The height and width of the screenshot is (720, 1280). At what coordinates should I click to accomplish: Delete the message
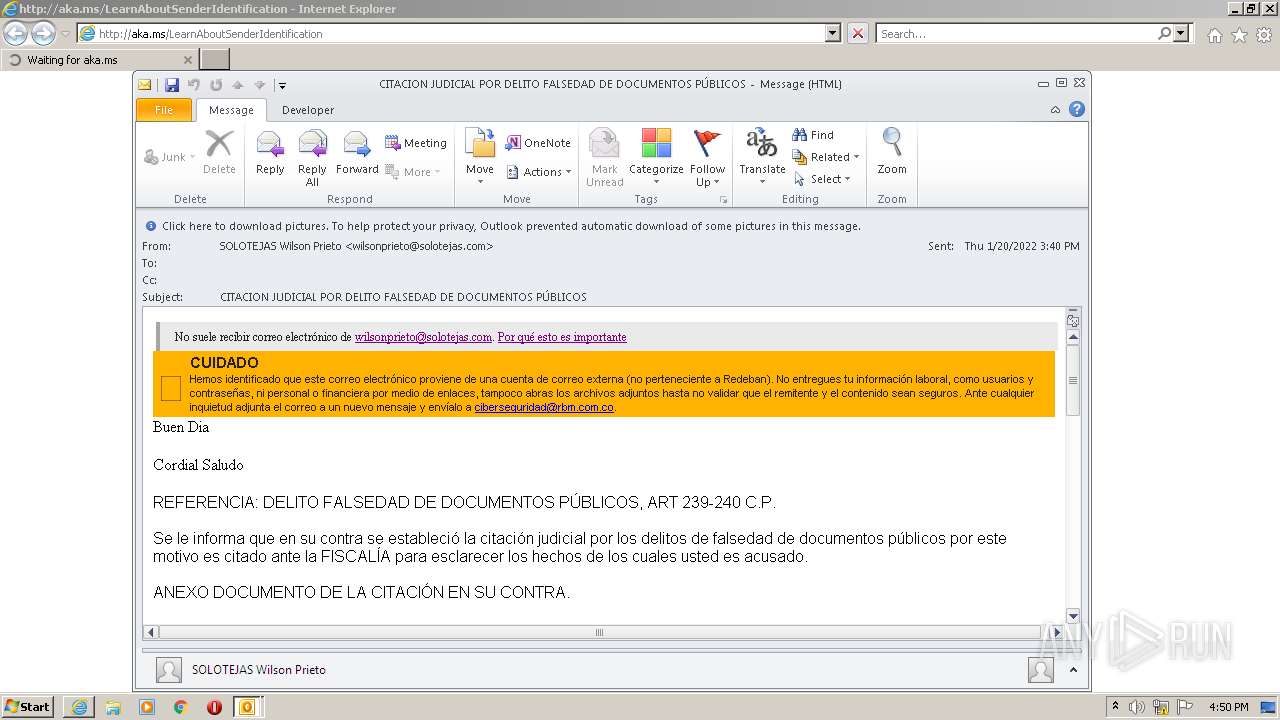[x=219, y=154]
